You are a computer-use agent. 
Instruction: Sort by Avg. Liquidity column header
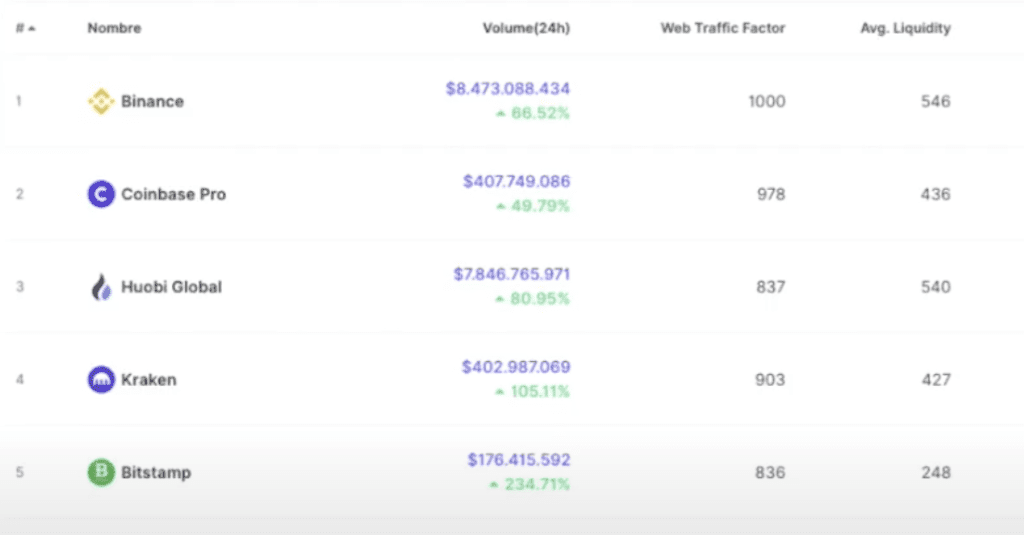(905, 28)
